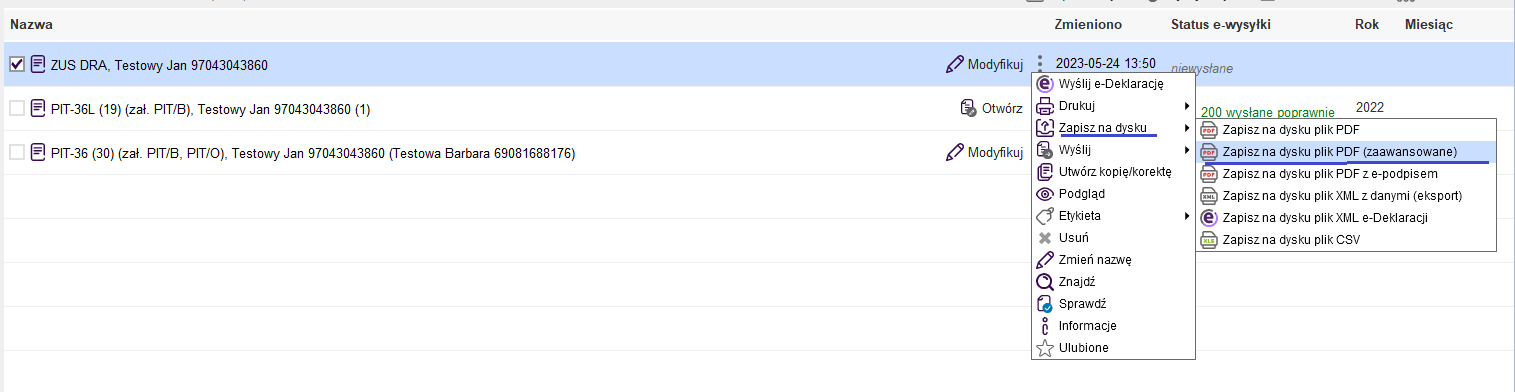Expand the Wyślij submenu arrow
This screenshot has height=392, width=1515.
coord(1187,150)
